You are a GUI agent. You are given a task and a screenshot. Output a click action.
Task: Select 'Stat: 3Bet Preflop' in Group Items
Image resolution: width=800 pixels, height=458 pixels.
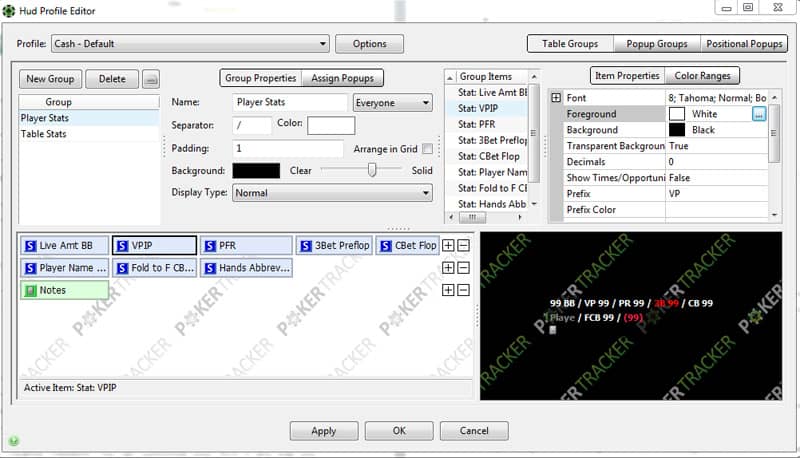pos(487,140)
